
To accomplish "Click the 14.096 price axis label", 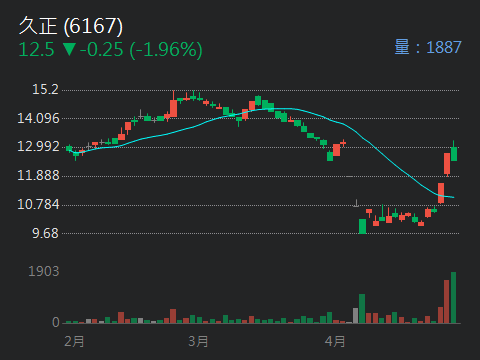I will click(38, 118).
